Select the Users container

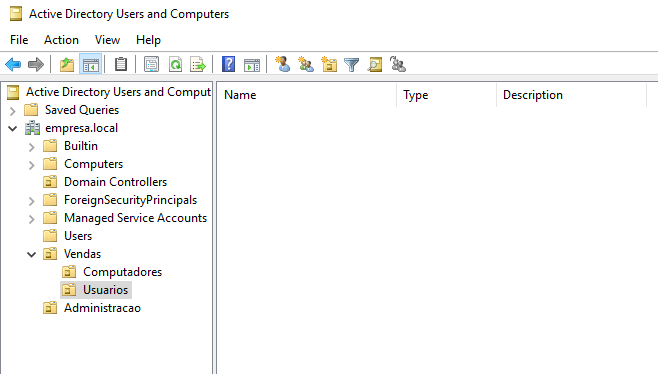point(78,236)
